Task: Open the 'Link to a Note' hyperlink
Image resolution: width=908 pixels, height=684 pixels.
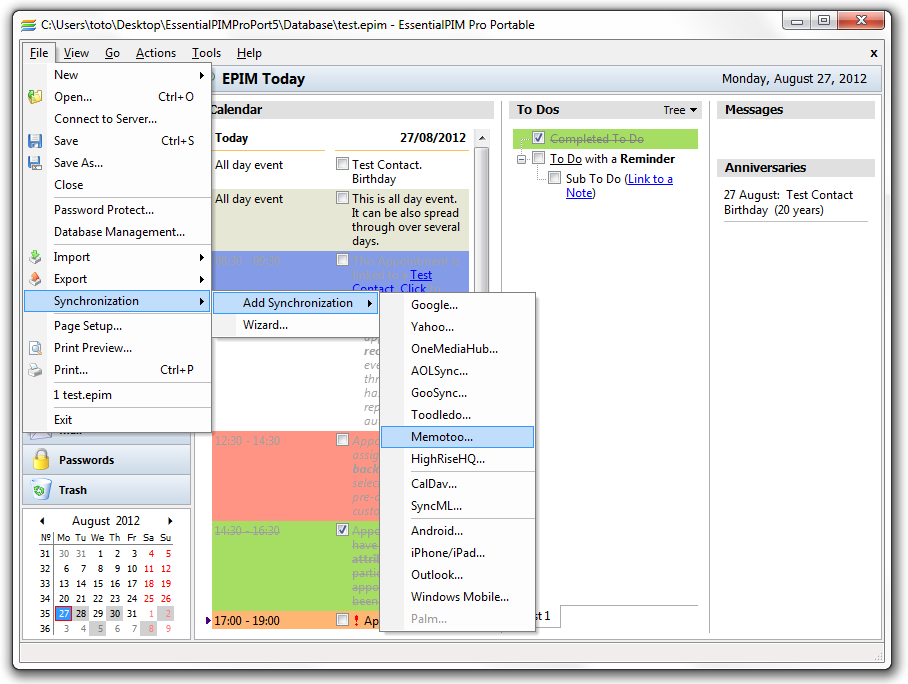Action: [x=619, y=185]
